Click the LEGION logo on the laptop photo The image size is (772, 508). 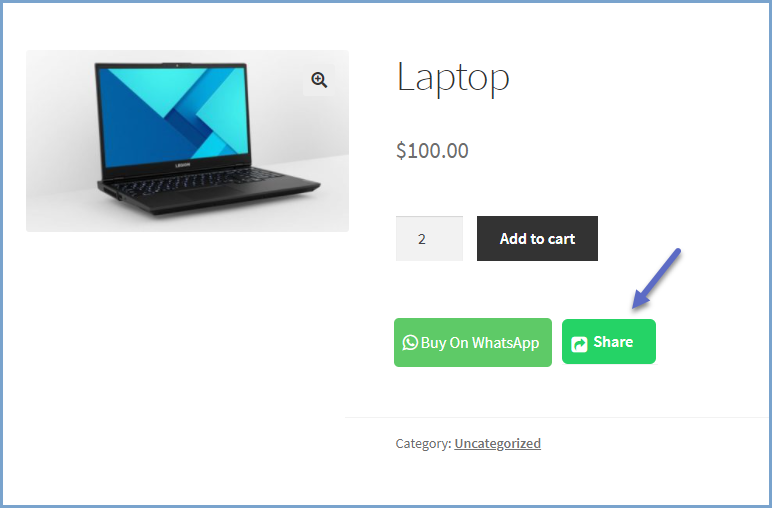(x=183, y=165)
